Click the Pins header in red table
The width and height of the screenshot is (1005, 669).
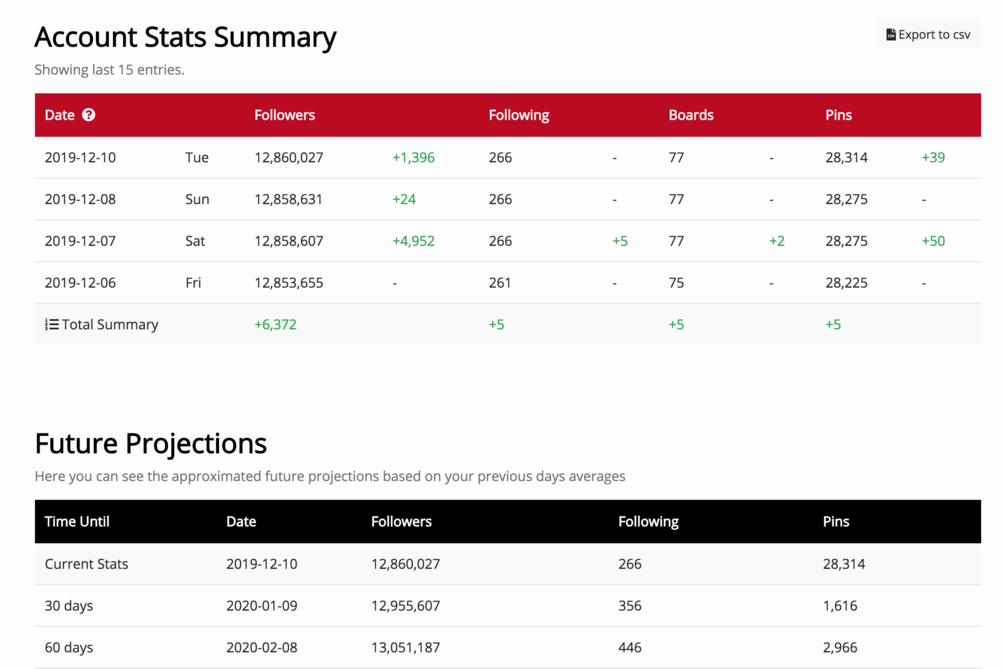838,115
